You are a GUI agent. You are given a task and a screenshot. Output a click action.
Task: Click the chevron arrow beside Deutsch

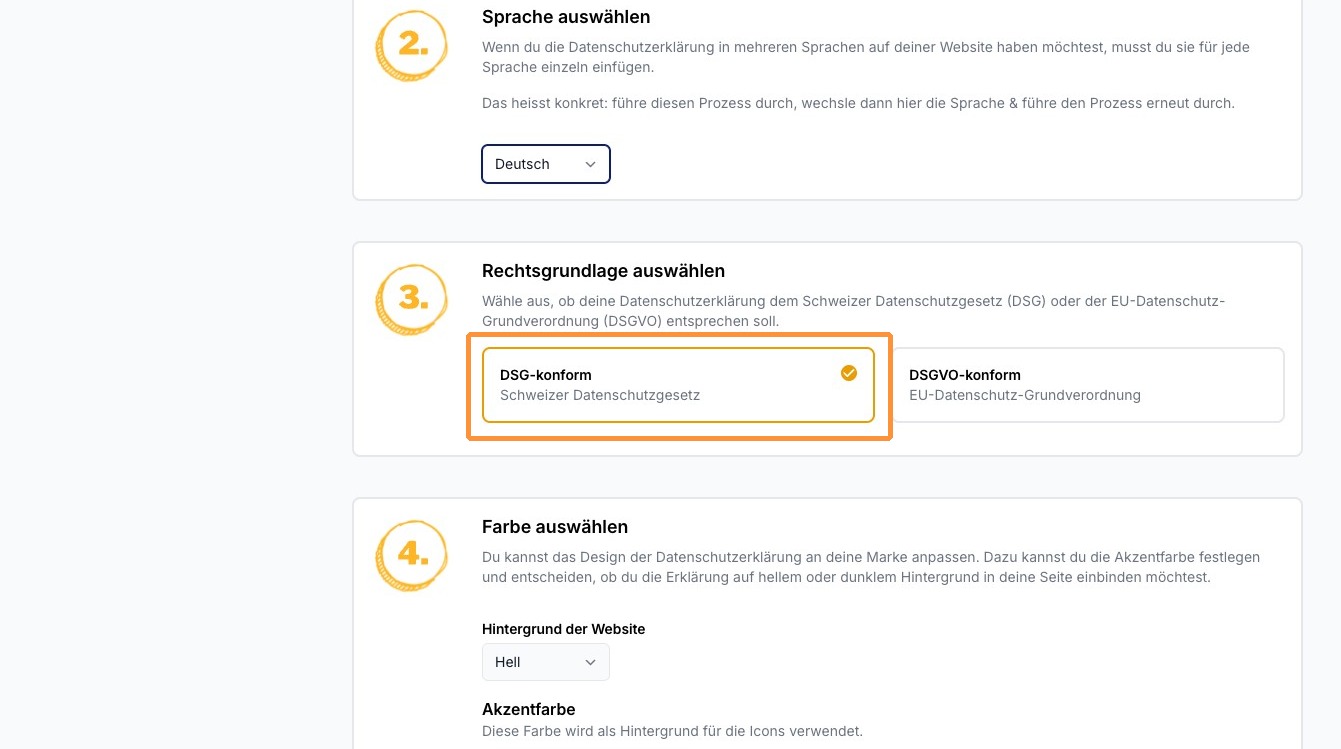coord(590,165)
